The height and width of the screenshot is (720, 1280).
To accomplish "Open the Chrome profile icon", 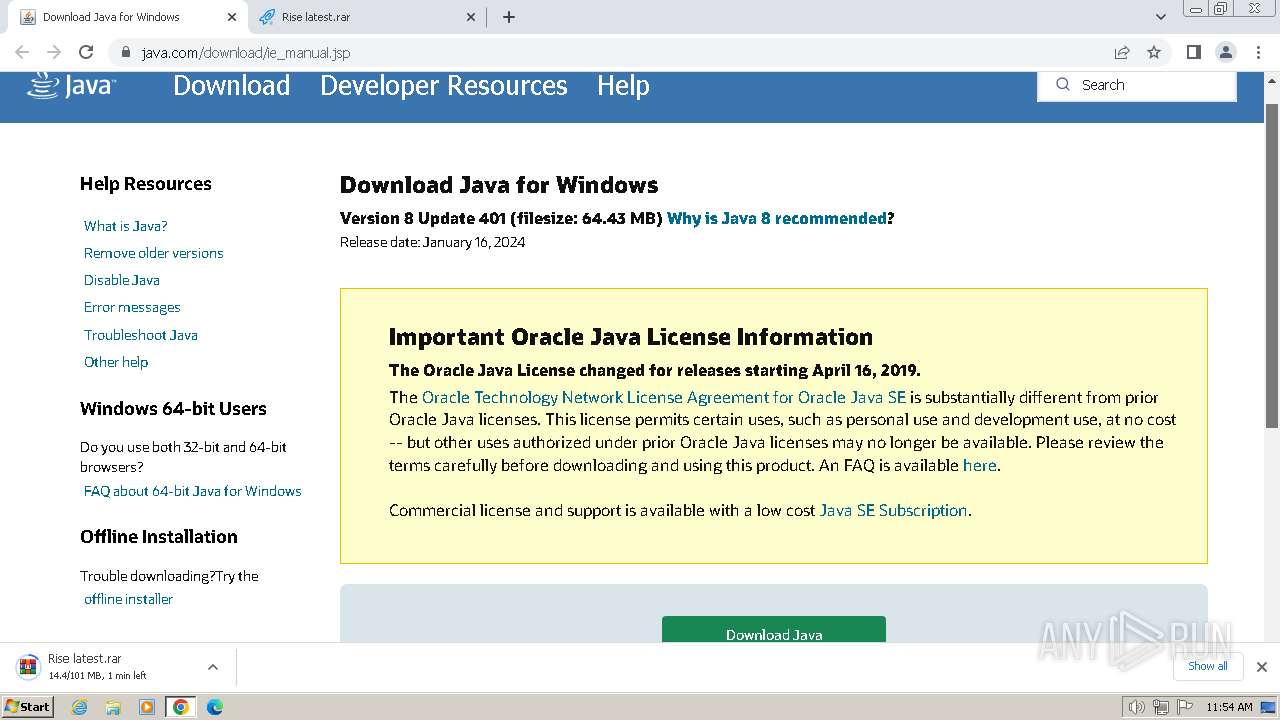I will pos(1225,52).
